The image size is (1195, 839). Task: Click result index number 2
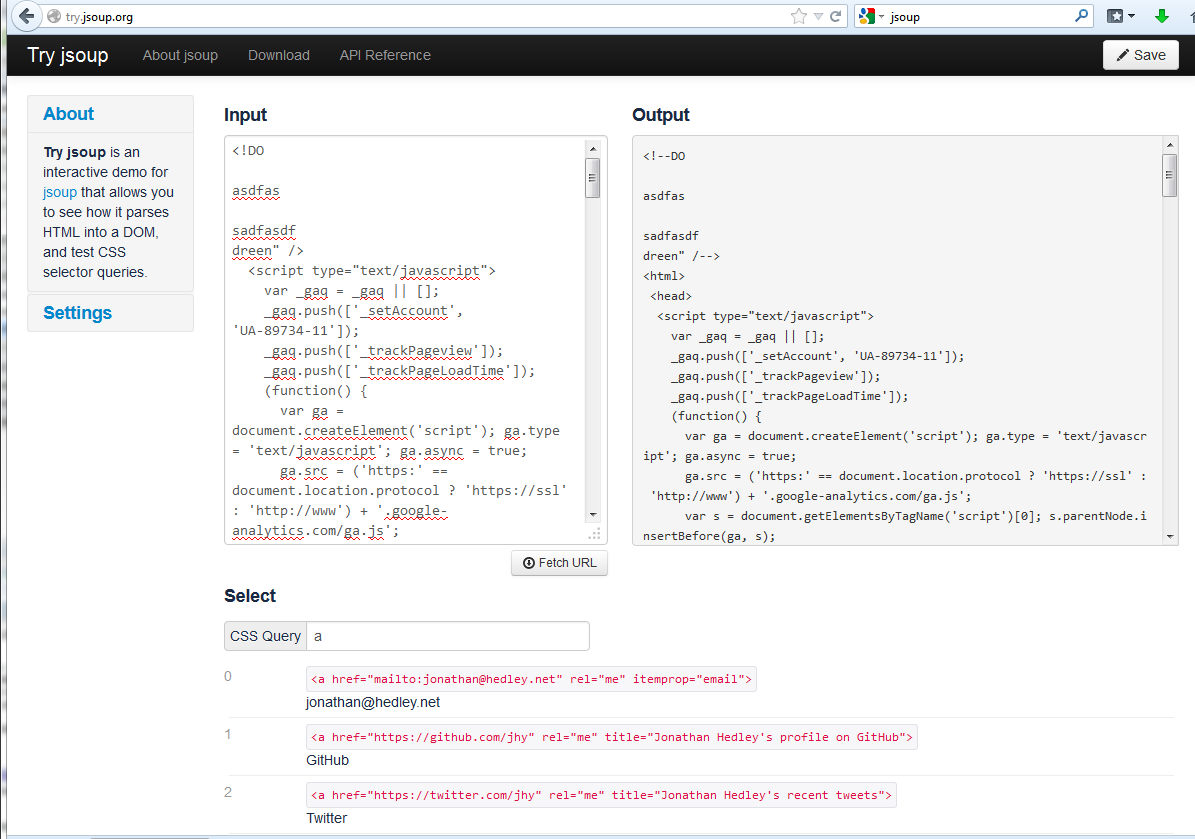click(228, 792)
